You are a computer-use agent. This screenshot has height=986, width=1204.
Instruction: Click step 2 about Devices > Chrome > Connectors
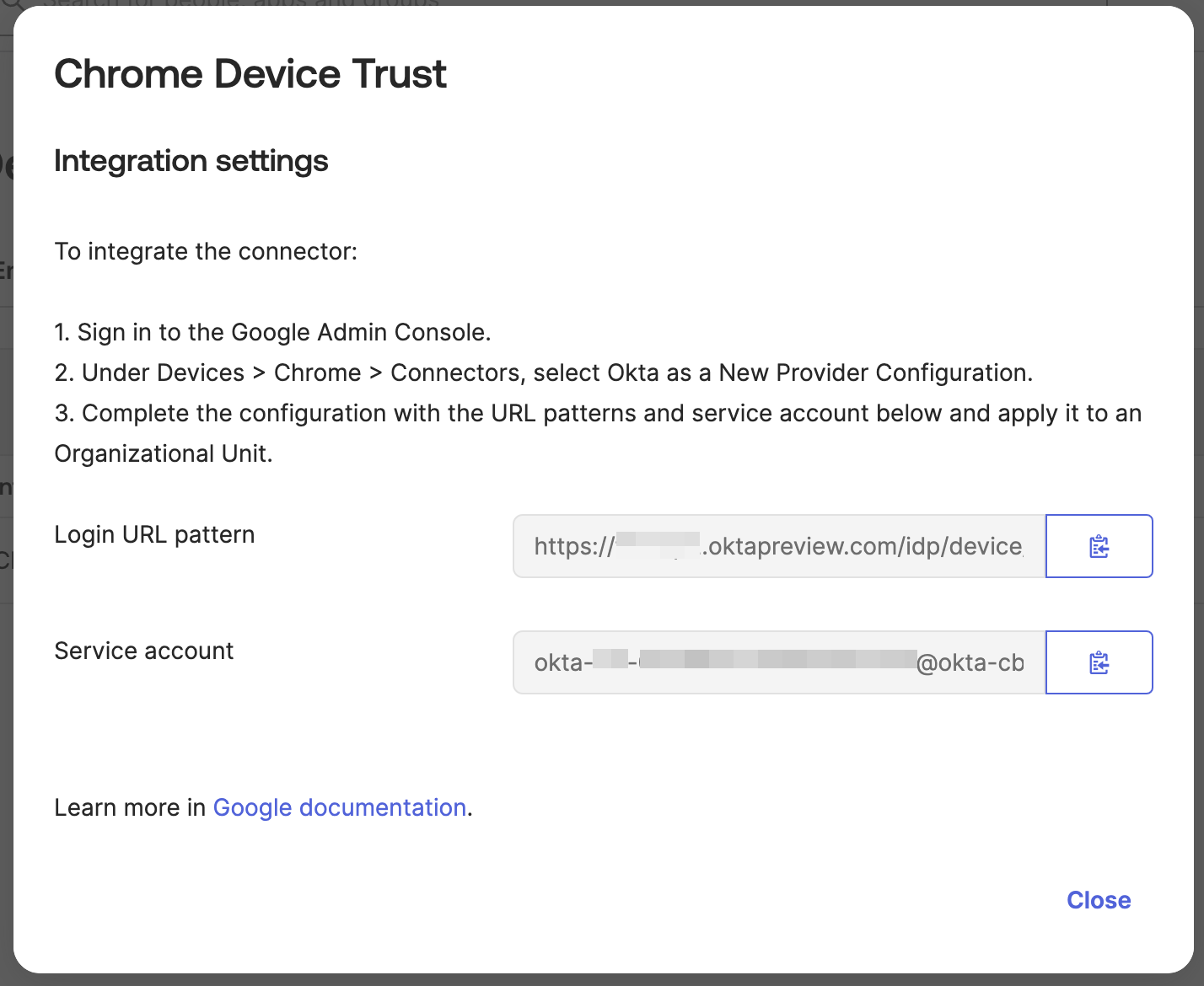pyautogui.click(x=543, y=372)
